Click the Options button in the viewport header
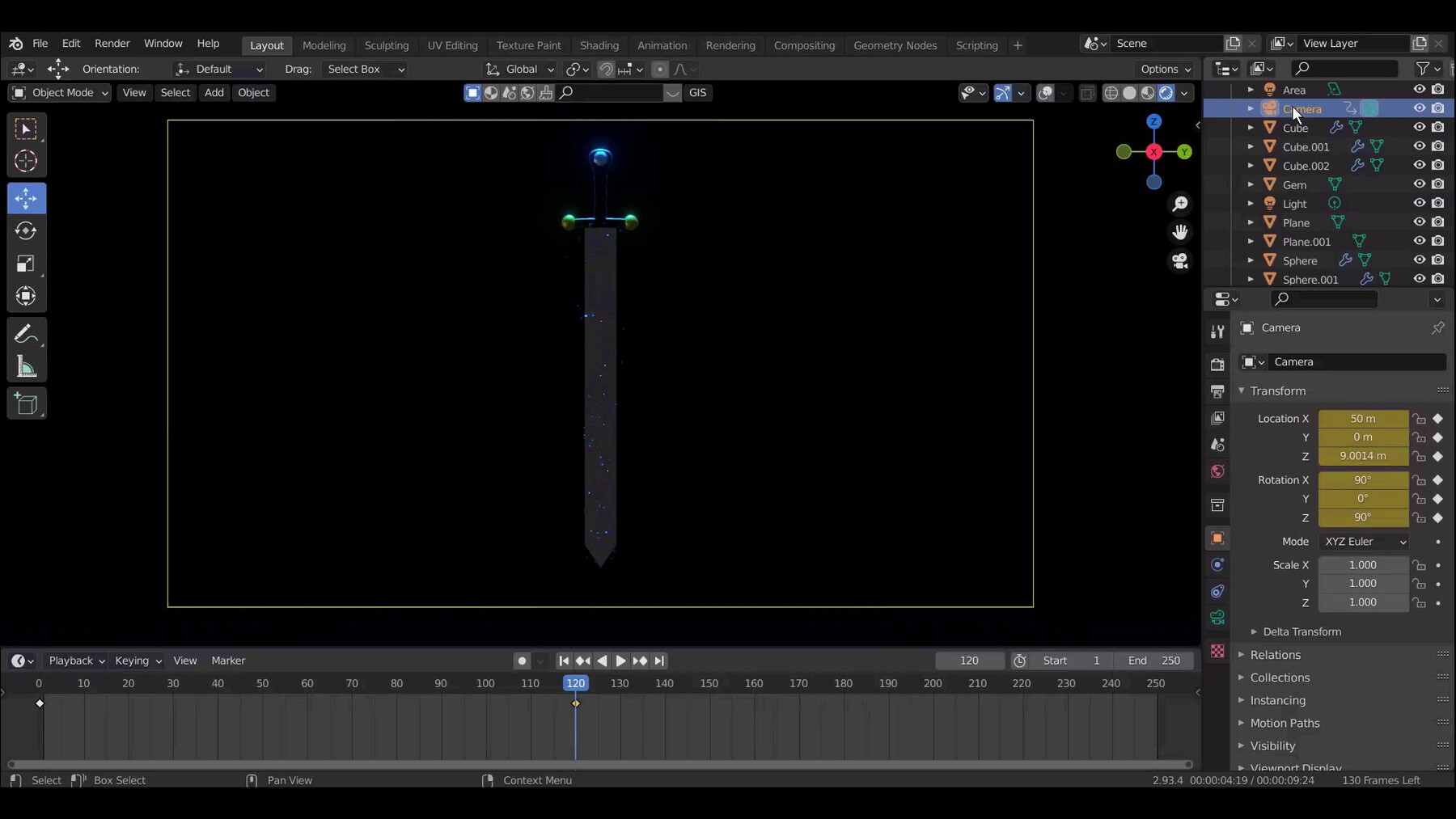Screen dimensions: 1456x819 coord(1165,69)
